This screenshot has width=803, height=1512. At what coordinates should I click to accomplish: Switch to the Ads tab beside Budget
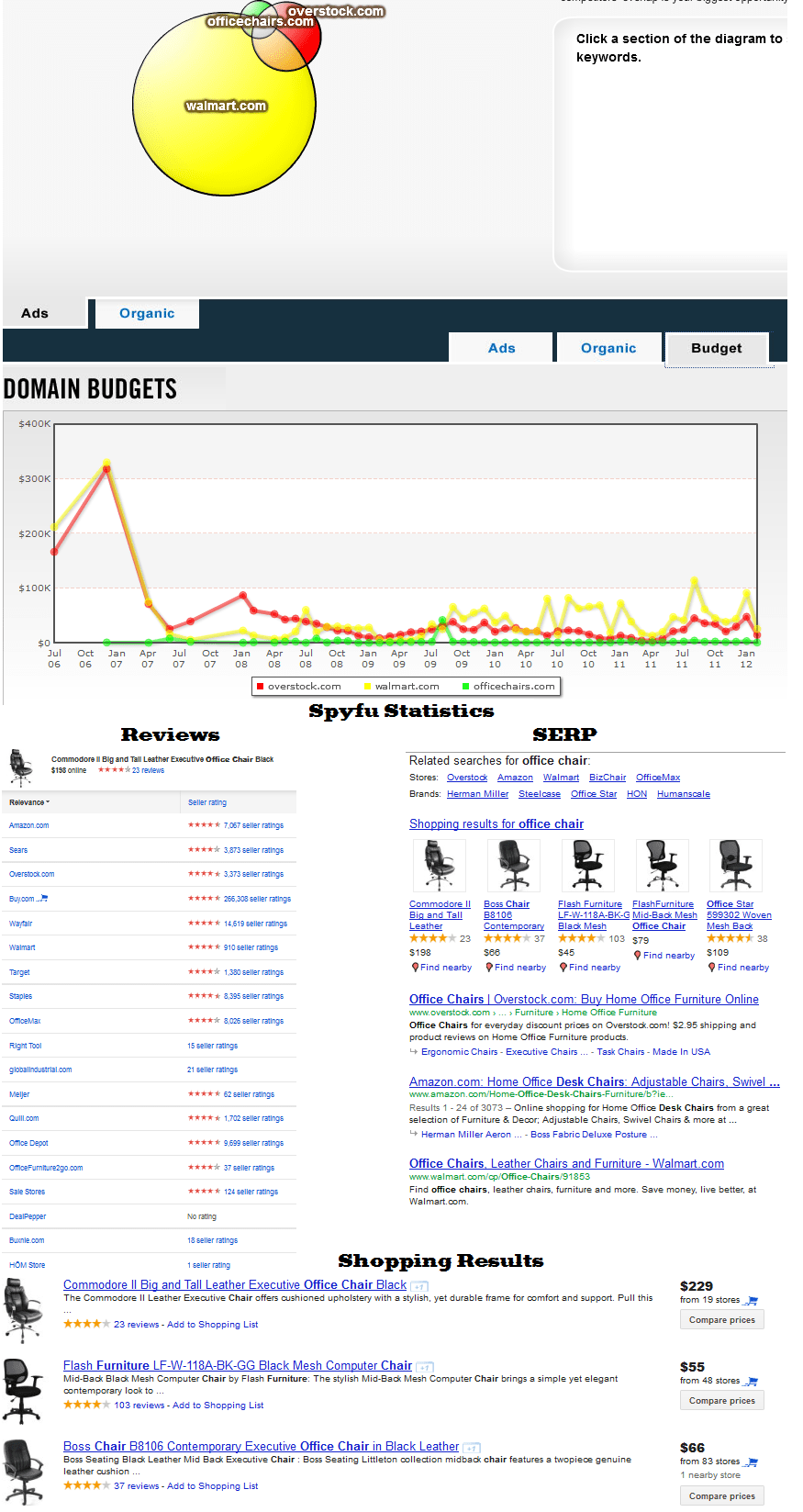click(501, 348)
